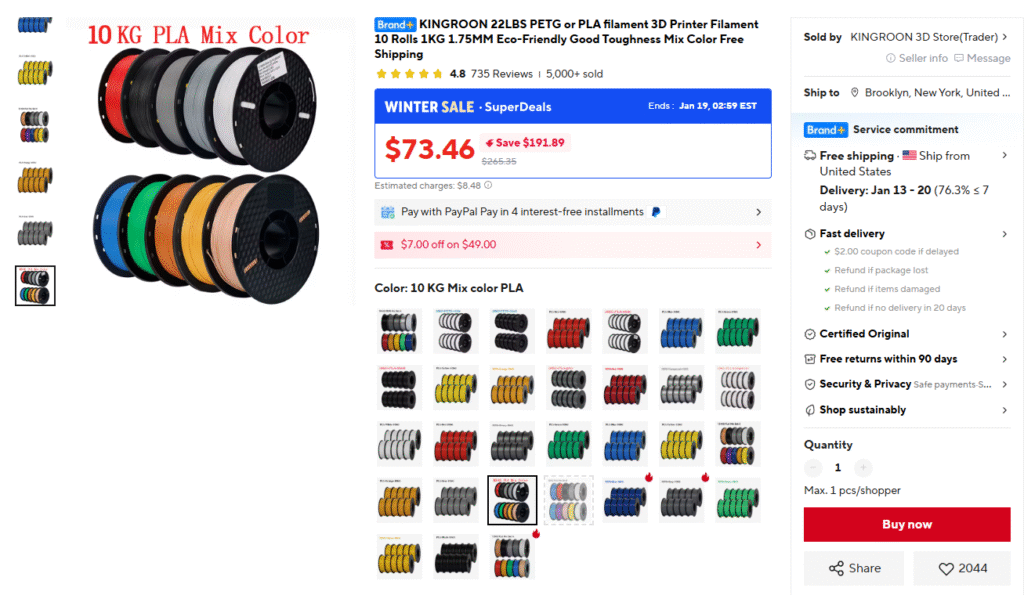Click the PayPal logo icon
The width and height of the screenshot is (1024, 595).
[656, 212]
